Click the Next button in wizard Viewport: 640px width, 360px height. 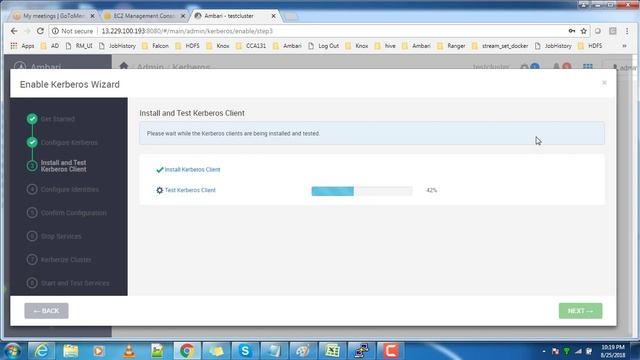[580, 311]
